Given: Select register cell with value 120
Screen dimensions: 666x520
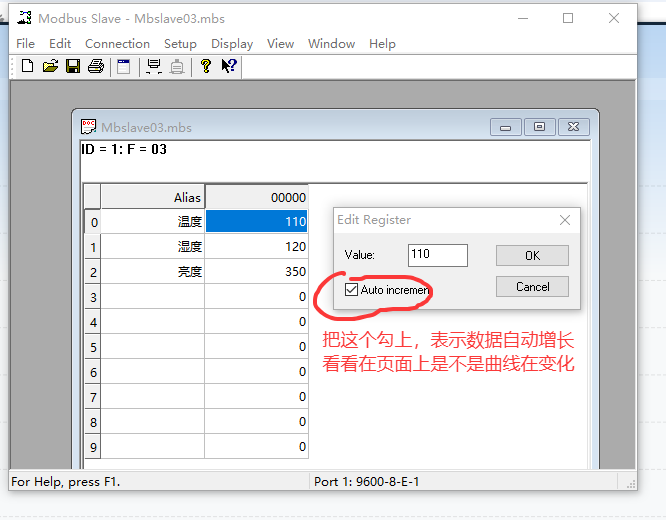Looking at the screenshot, I should point(257,246).
